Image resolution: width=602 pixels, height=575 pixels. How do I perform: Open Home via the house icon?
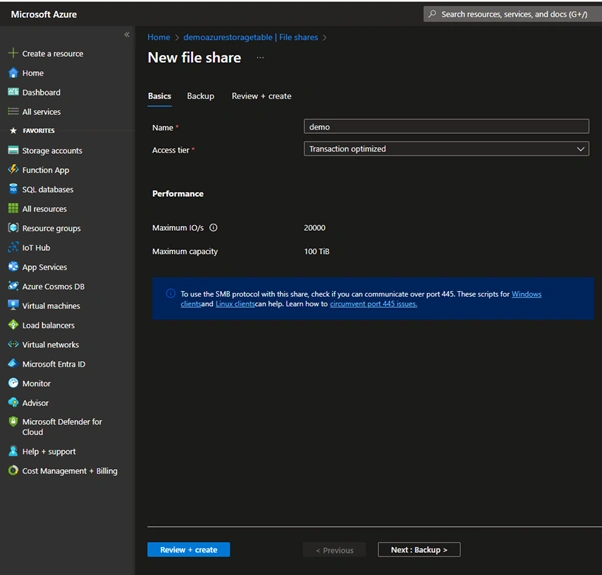pos(13,73)
